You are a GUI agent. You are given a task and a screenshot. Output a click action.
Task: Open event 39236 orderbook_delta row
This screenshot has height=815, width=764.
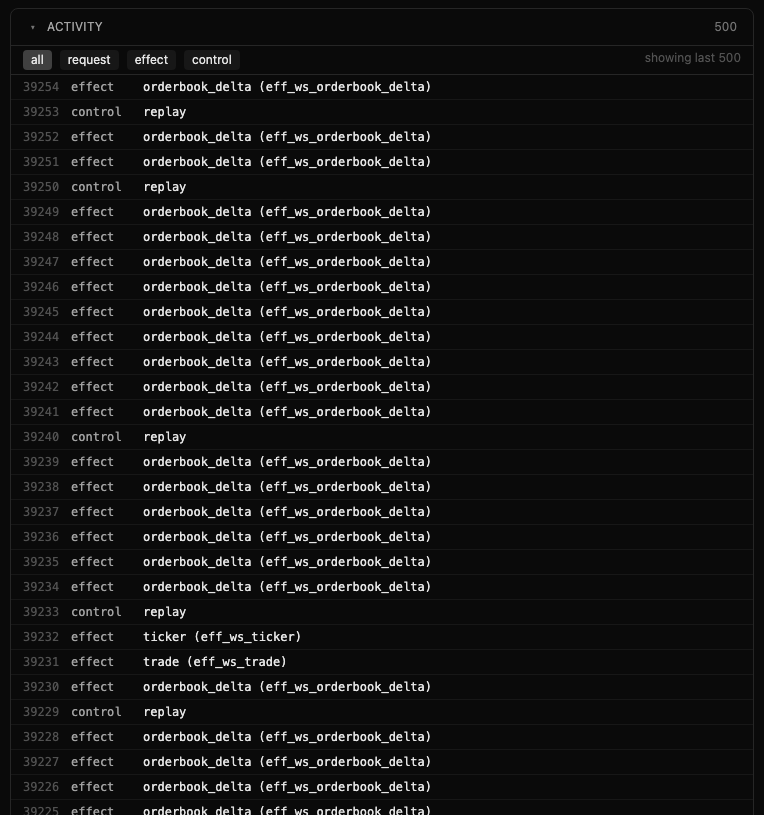[382, 536]
